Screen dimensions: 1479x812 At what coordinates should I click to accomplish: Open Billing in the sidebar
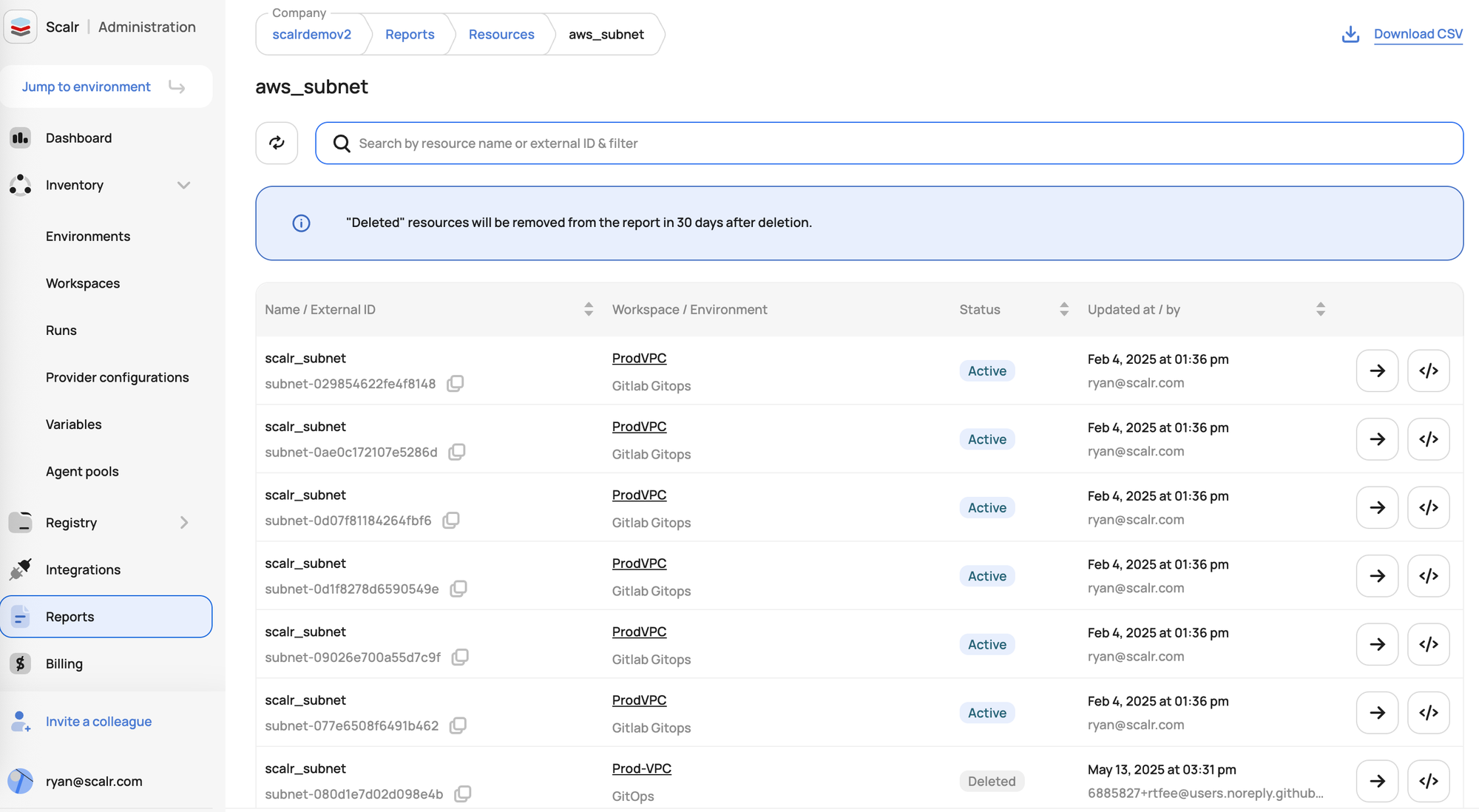(x=64, y=663)
